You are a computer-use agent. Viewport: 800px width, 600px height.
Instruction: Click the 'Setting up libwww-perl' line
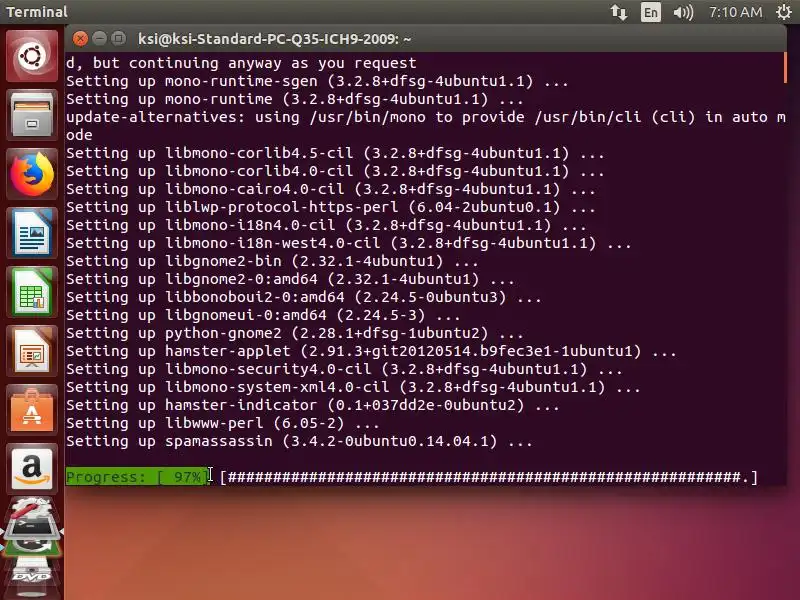point(222,423)
